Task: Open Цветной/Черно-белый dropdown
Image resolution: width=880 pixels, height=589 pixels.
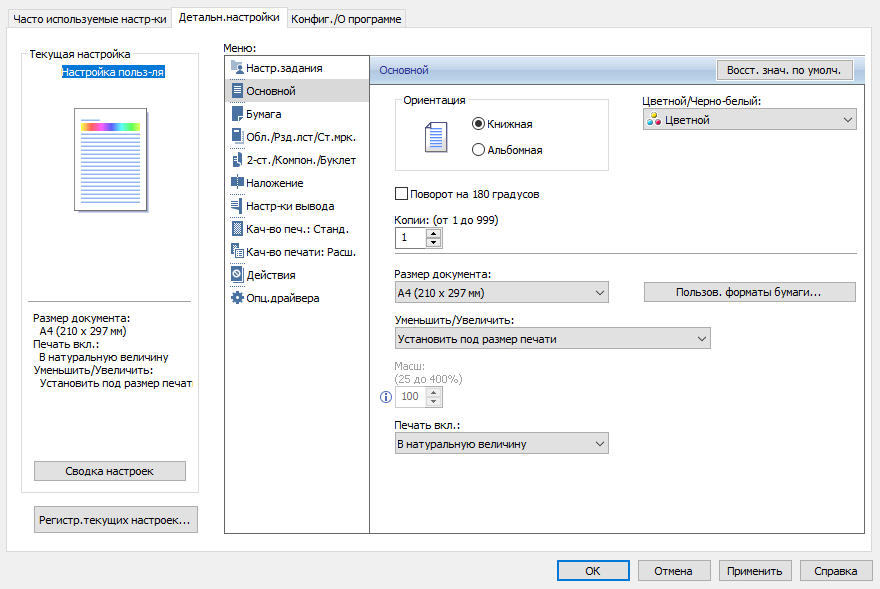Action: point(749,120)
